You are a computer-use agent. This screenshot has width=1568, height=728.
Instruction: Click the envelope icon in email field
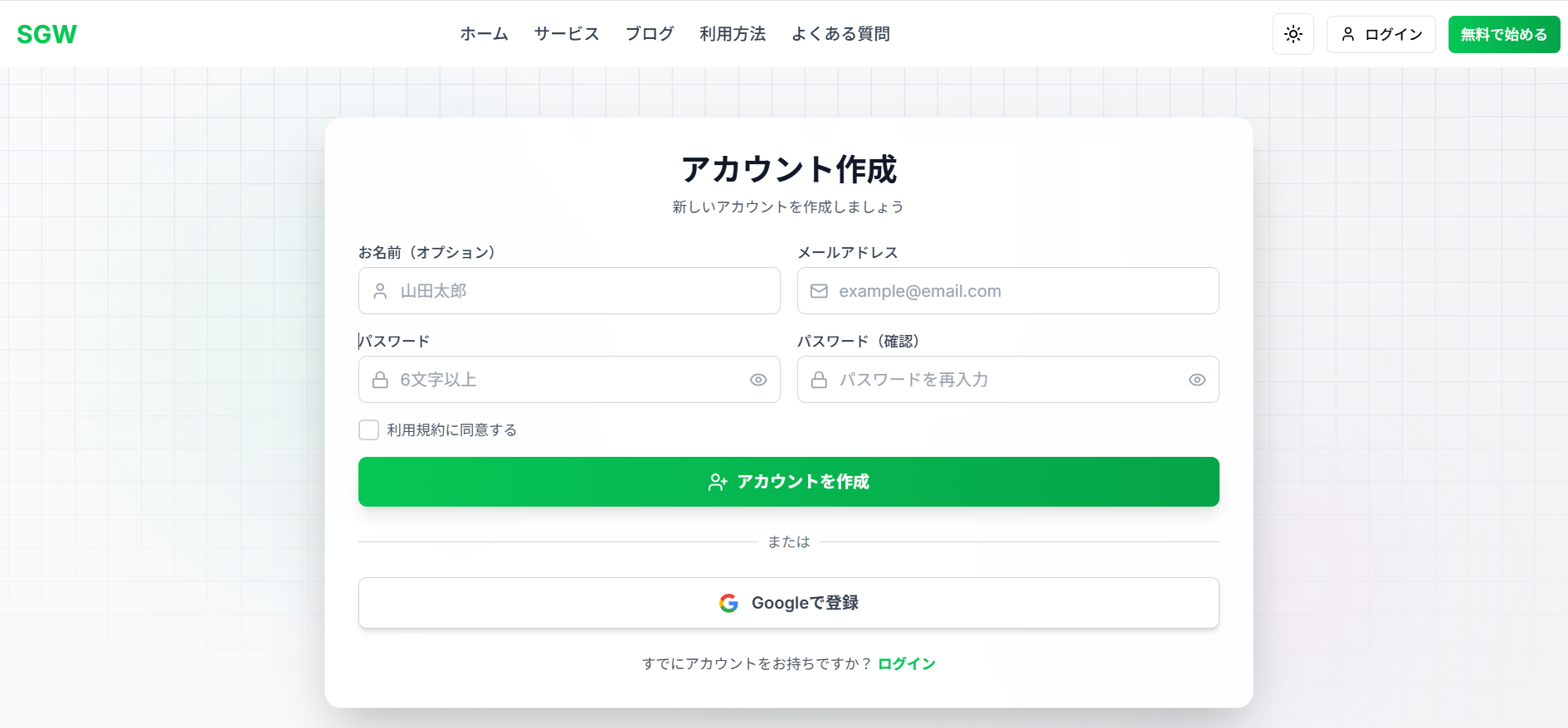click(x=819, y=291)
